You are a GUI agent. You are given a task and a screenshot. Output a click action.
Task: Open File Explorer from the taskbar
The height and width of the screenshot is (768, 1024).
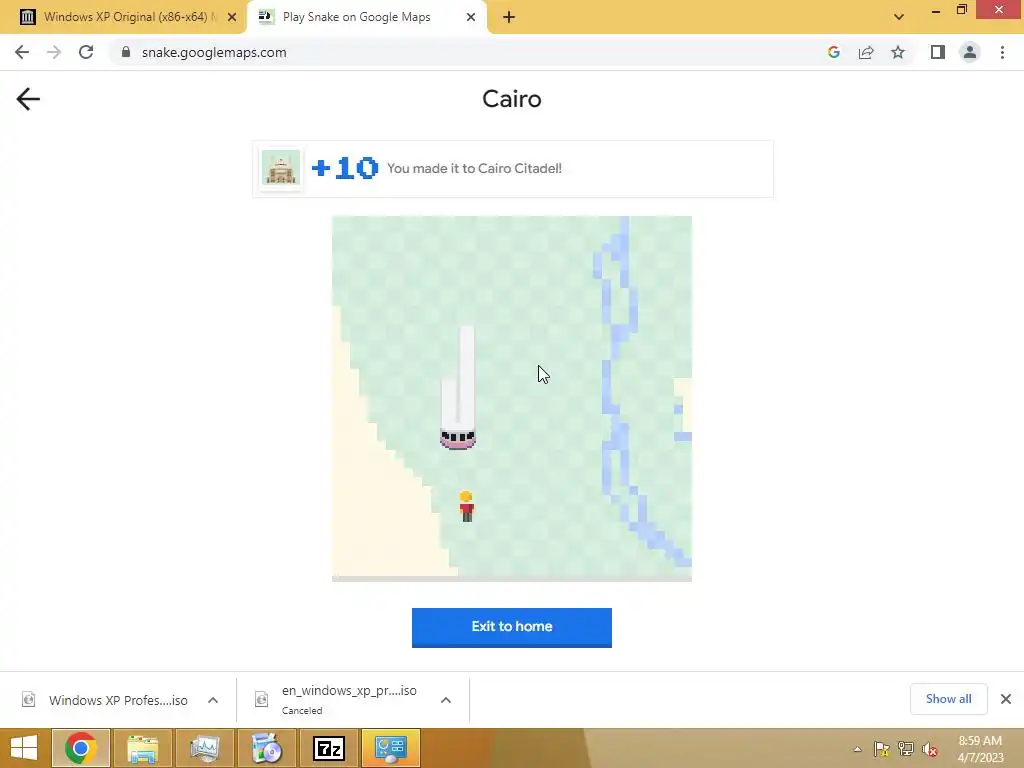pyautogui.click(x=142, y=748)
